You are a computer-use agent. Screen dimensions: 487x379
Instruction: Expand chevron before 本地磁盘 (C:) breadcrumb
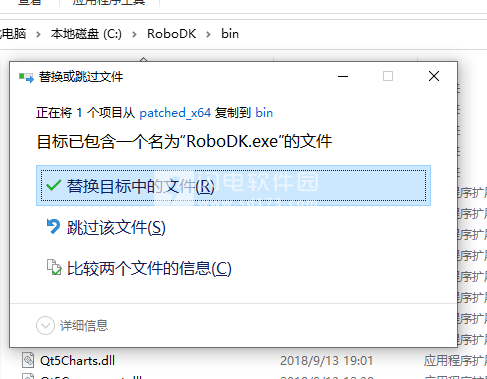click(38, 34)
